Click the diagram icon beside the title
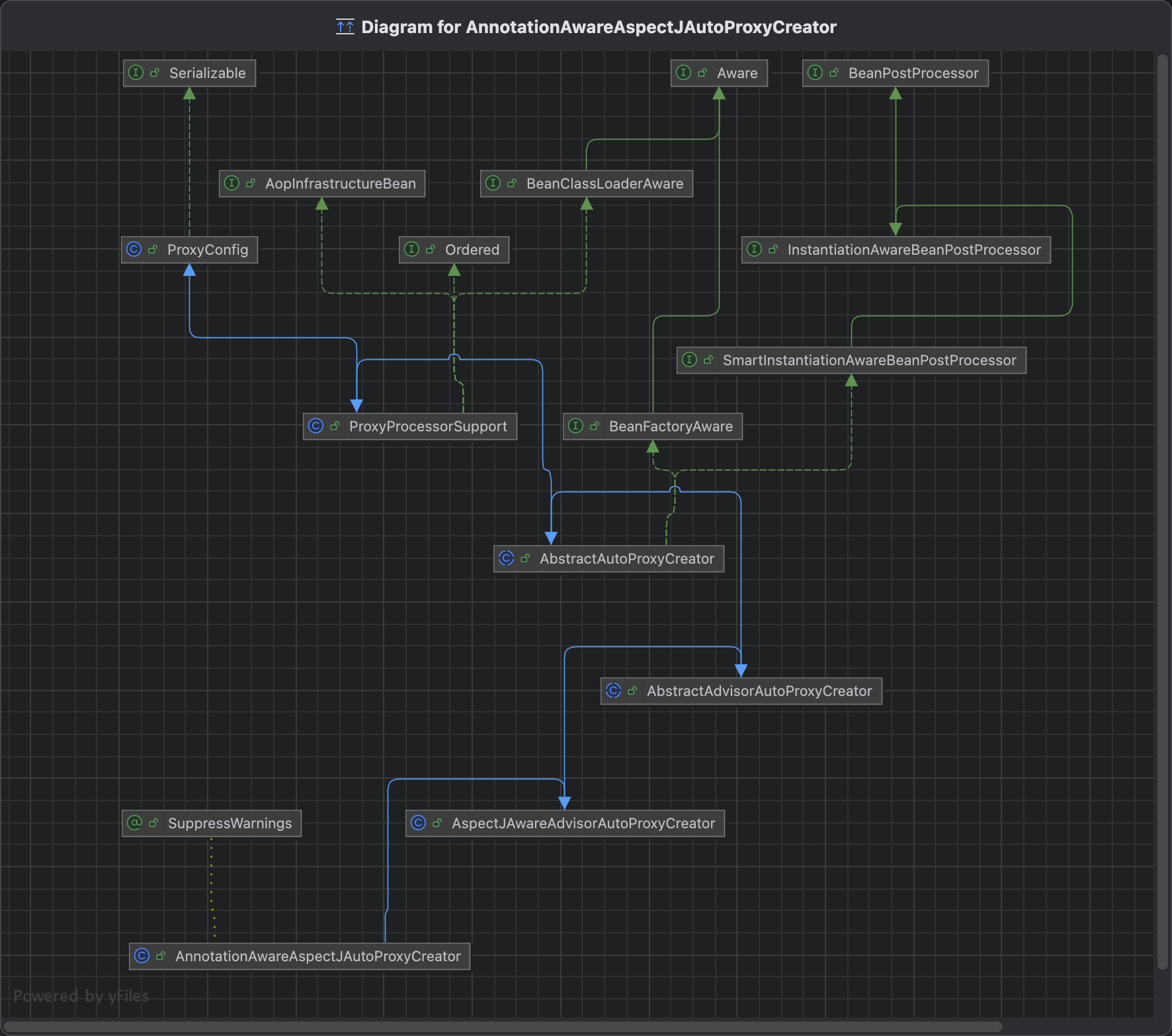The height and width of the screenshot is (1036, 1172). pos(345,27)
